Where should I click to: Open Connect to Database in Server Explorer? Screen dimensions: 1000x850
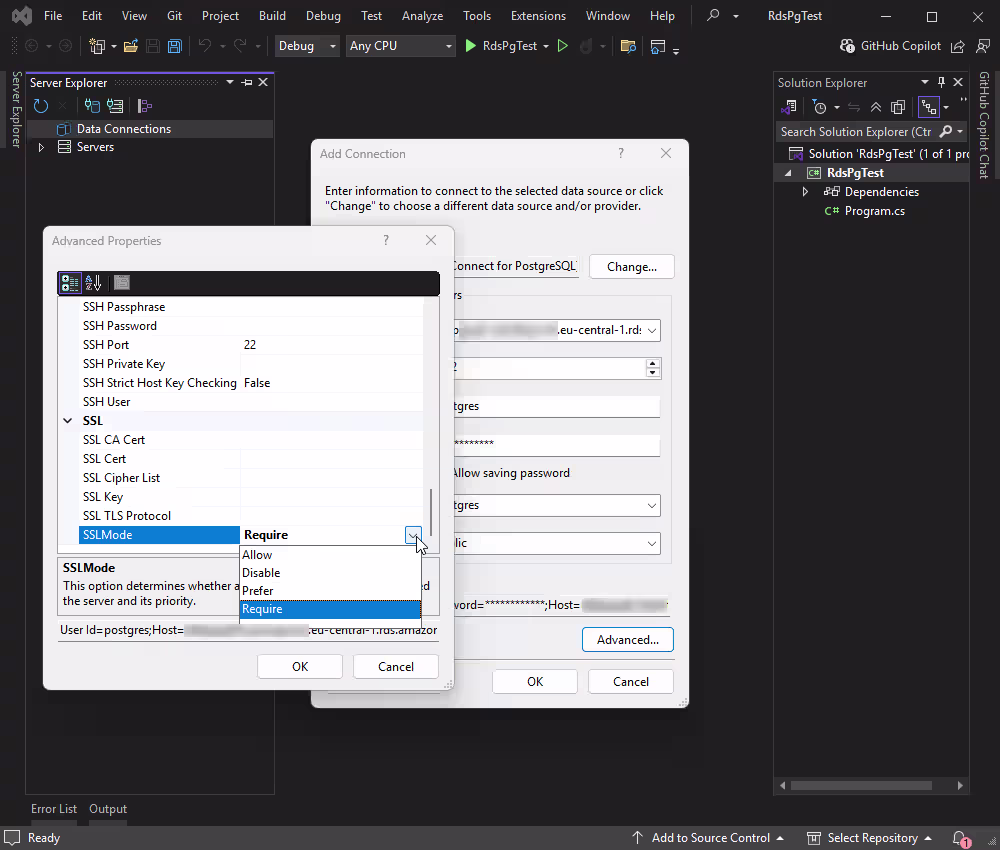90,107
